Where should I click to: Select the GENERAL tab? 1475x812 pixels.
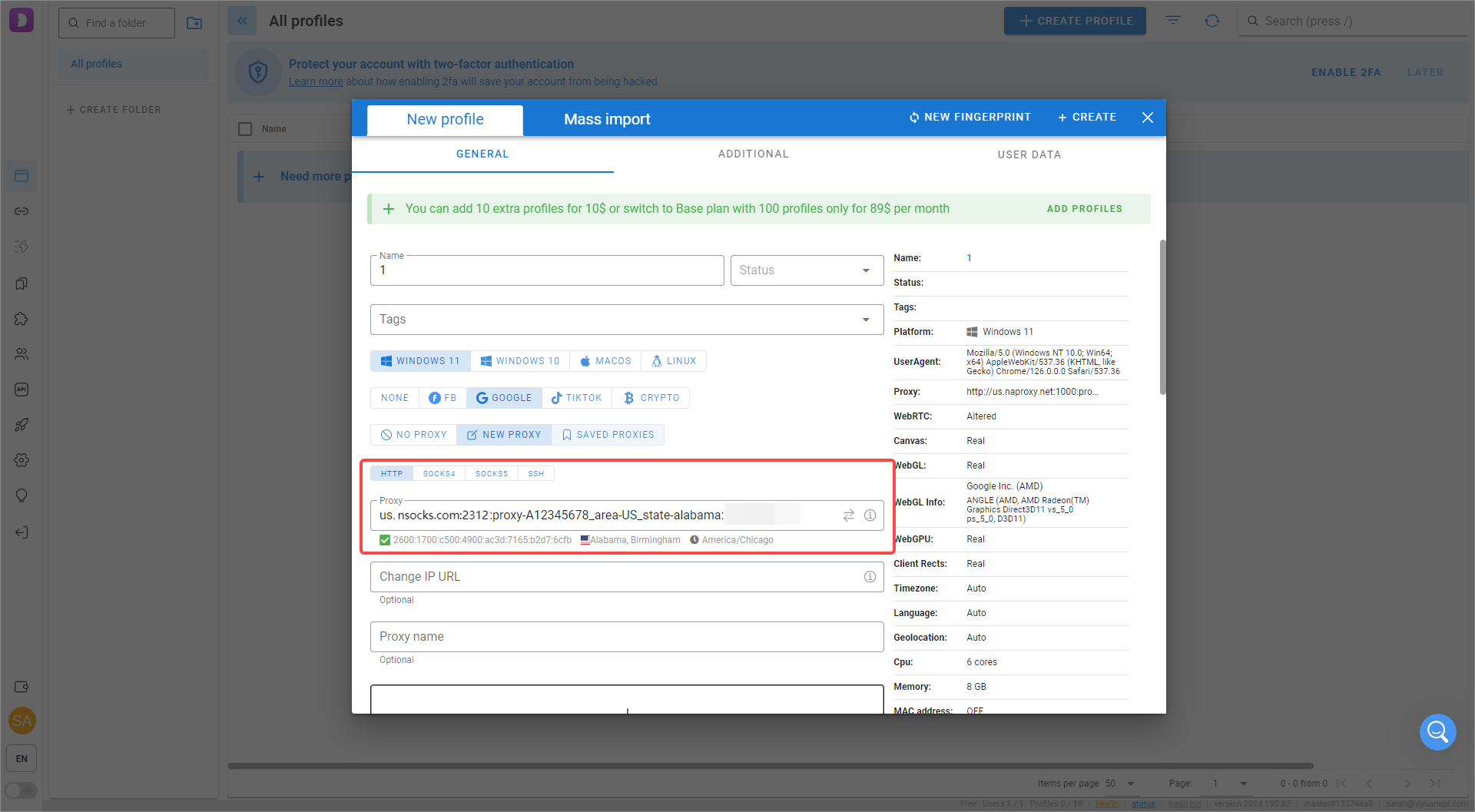point(482,154)
